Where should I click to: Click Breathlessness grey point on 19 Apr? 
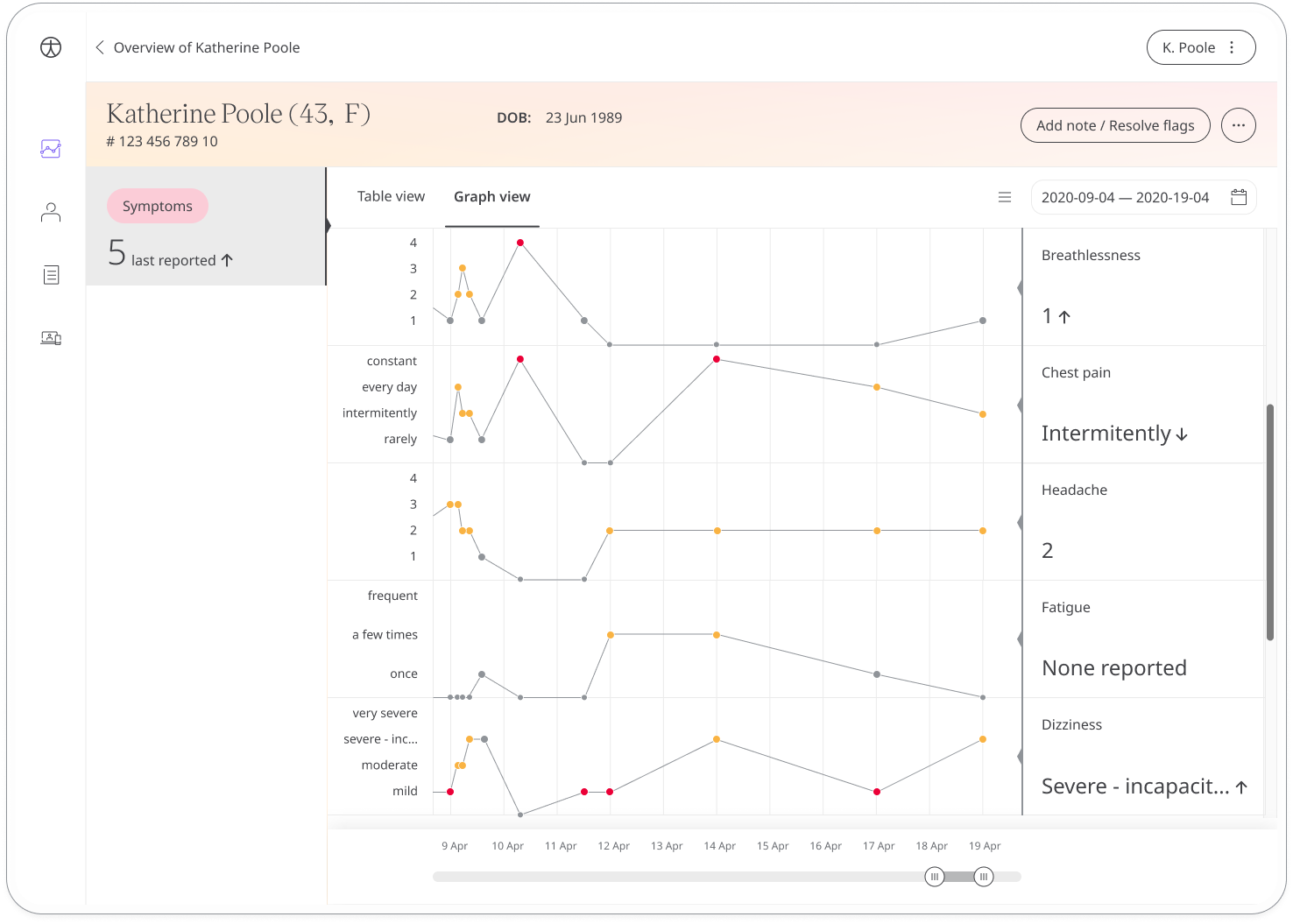point(983,321)
